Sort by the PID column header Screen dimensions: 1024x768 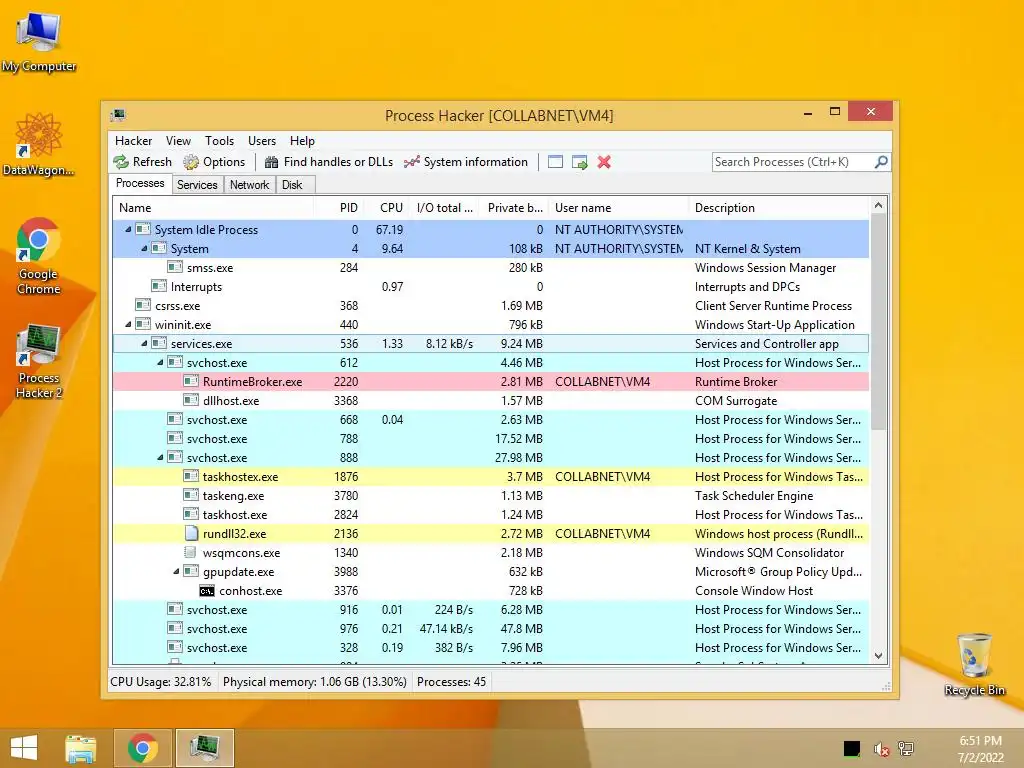tap(338, 208)
